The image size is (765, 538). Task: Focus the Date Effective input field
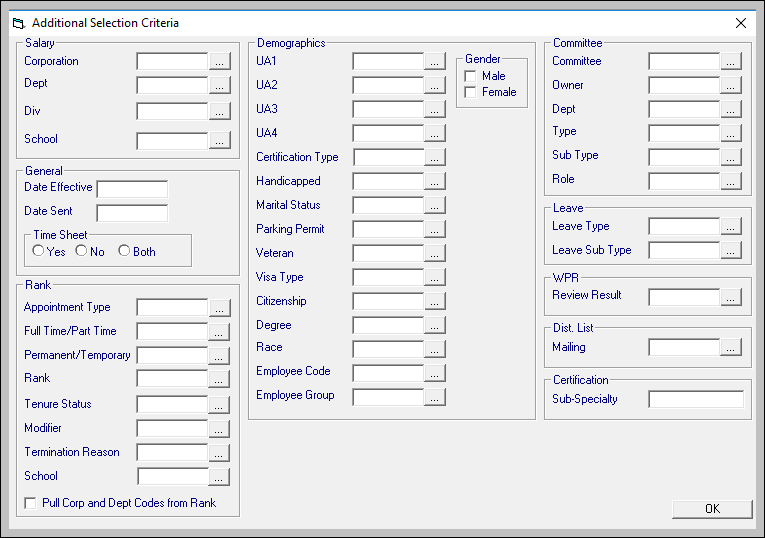pos(132,189)
